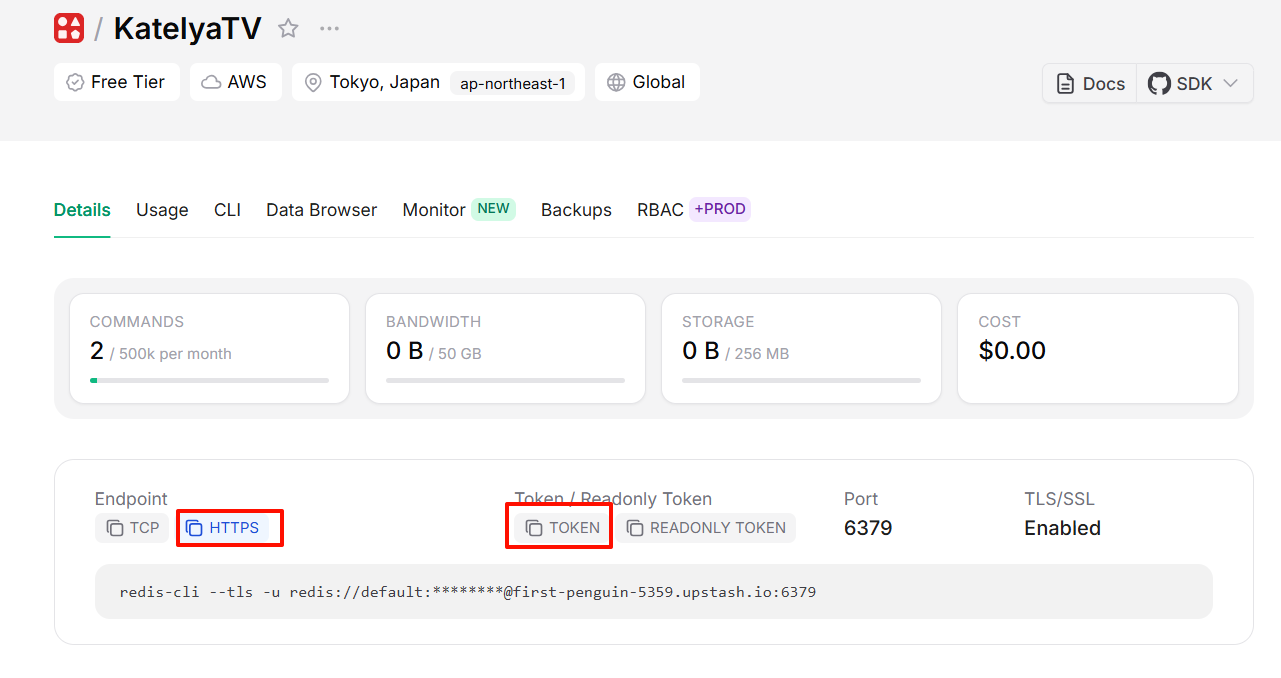Image resolution: width=1281 pixels, height=678 pixels.
Task: Click the Endpoint label
Action: pos(131,499)
